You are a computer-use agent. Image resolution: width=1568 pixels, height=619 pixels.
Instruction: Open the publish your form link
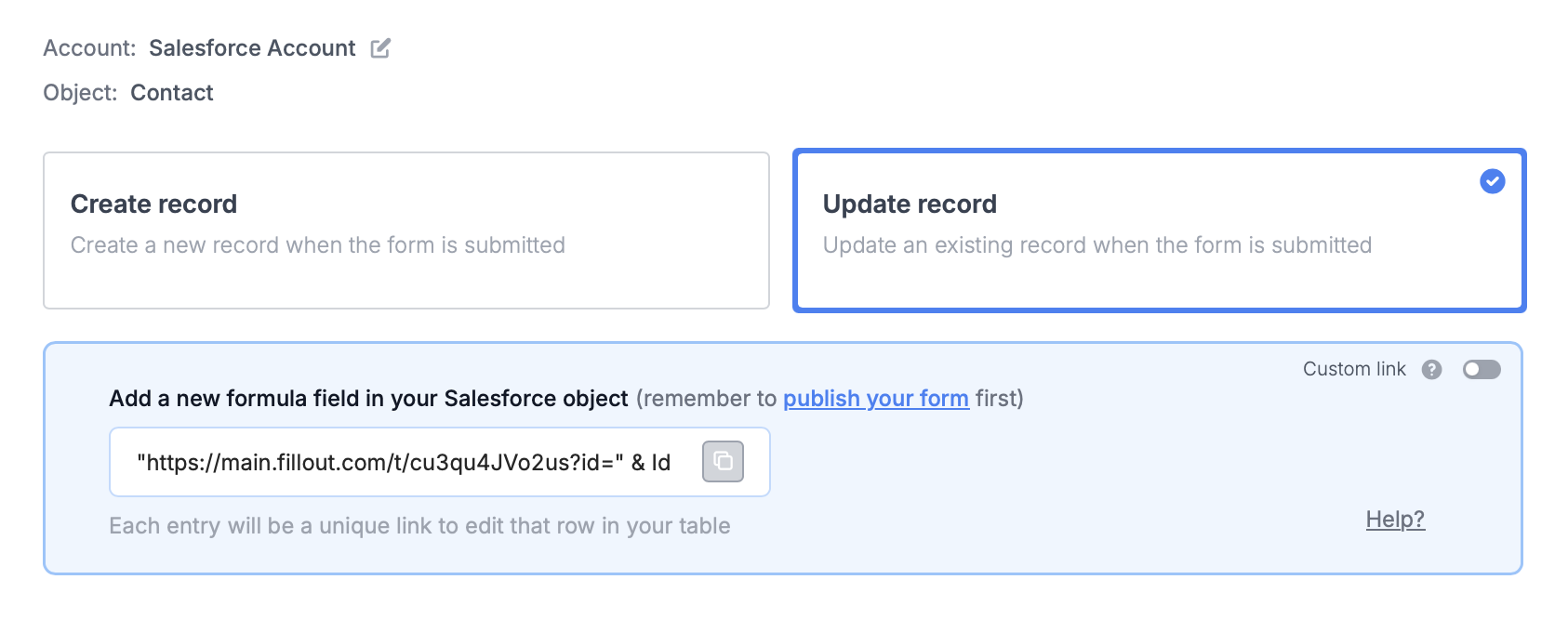[x=875, y=399]
